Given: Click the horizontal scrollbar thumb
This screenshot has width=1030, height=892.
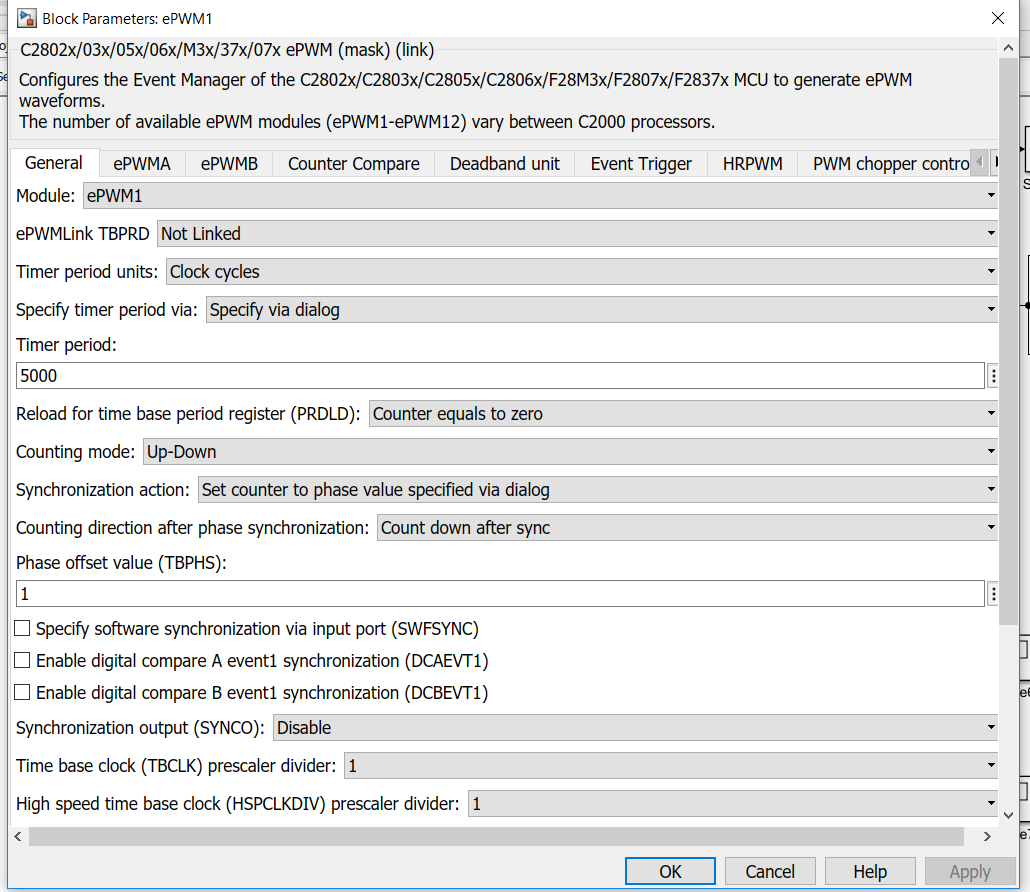Looking at the screenshot, I should point(496,836).
